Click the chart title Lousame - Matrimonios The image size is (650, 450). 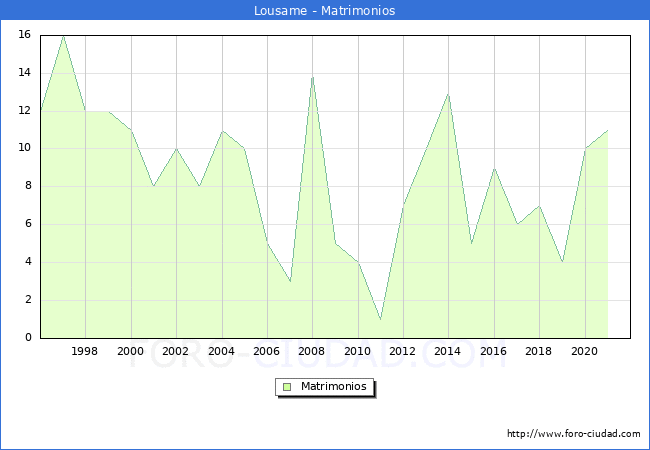325,10
